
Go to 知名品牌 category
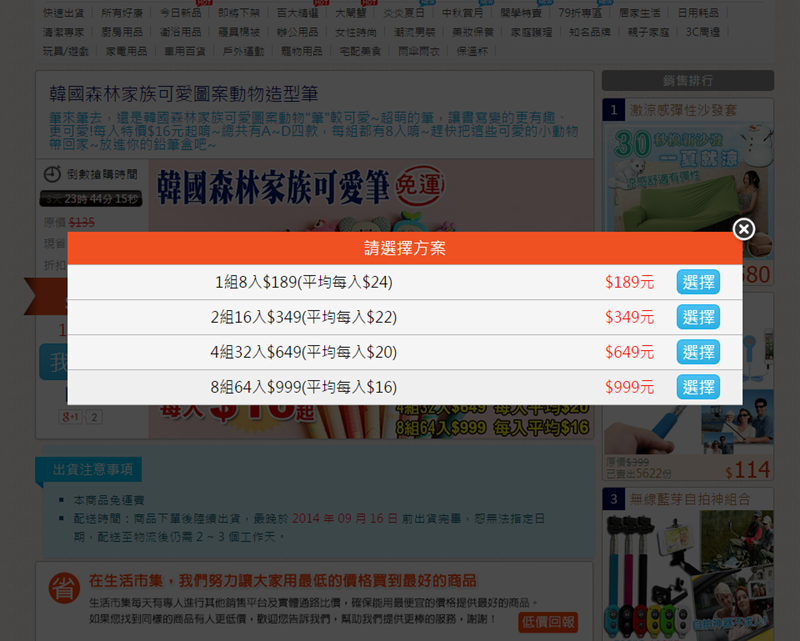click(590, 32)
